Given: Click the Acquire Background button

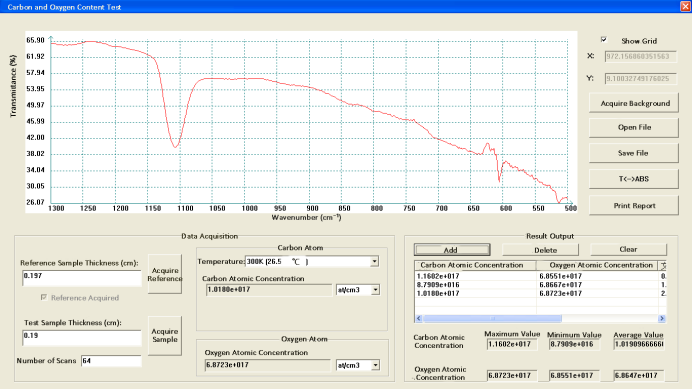Looking at the screenshot, I should click(634, 103).
